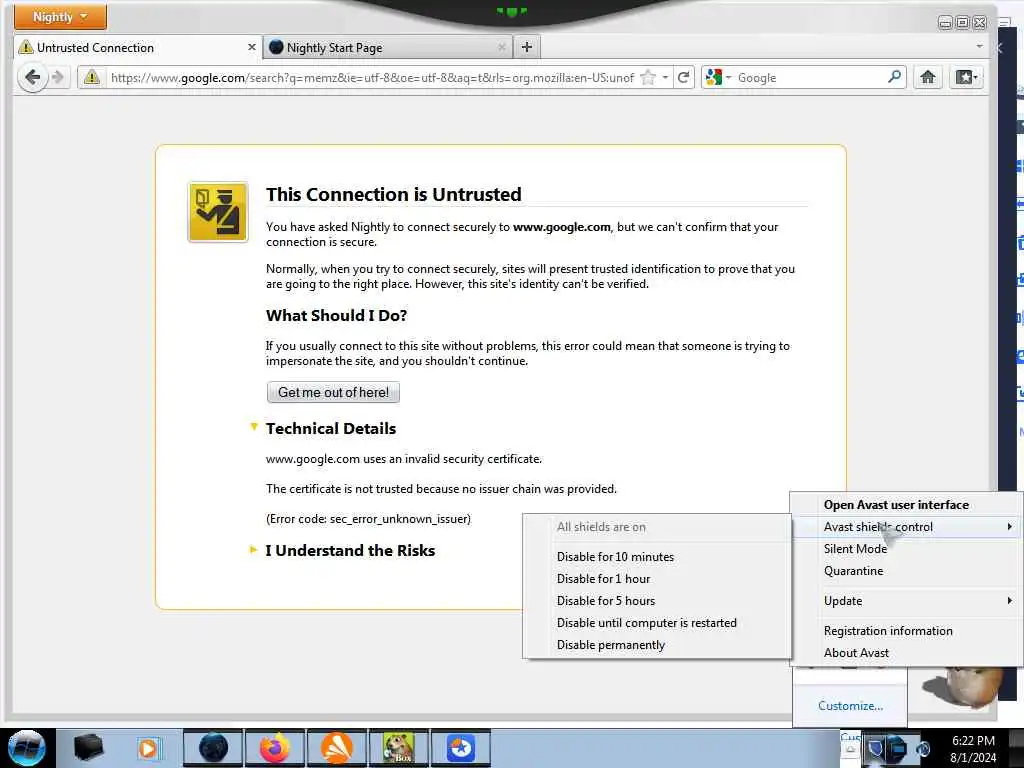
Task: Open the Nightly globe taskbar icon
Action: pos(213,748)
